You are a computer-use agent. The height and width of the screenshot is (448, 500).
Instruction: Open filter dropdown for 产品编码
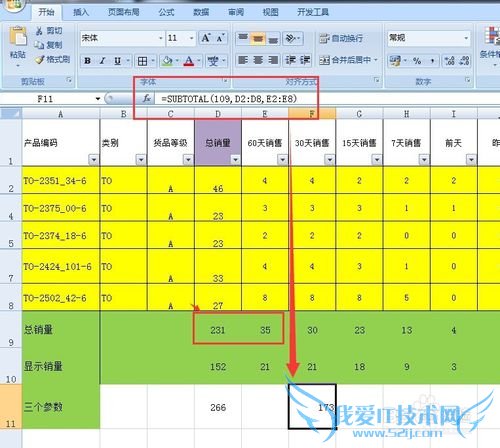(94, 160)
